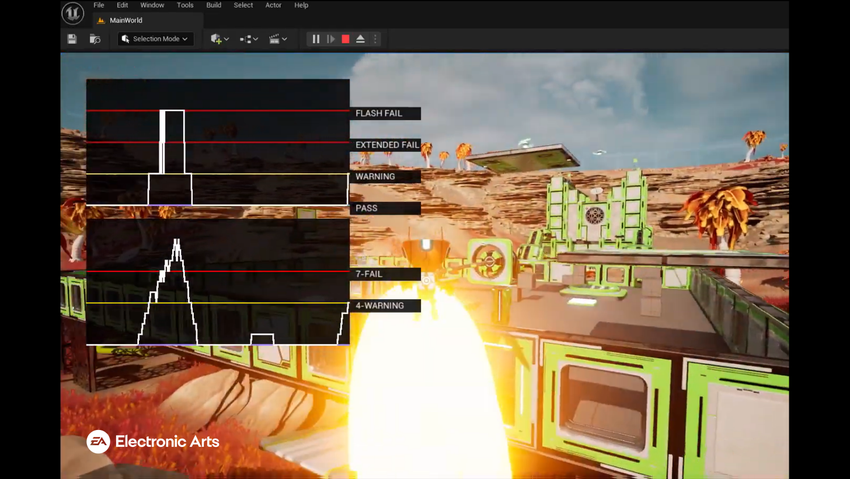Open the Window menu
The width and height of the screenshot is (850, 479).
point(152,5)
